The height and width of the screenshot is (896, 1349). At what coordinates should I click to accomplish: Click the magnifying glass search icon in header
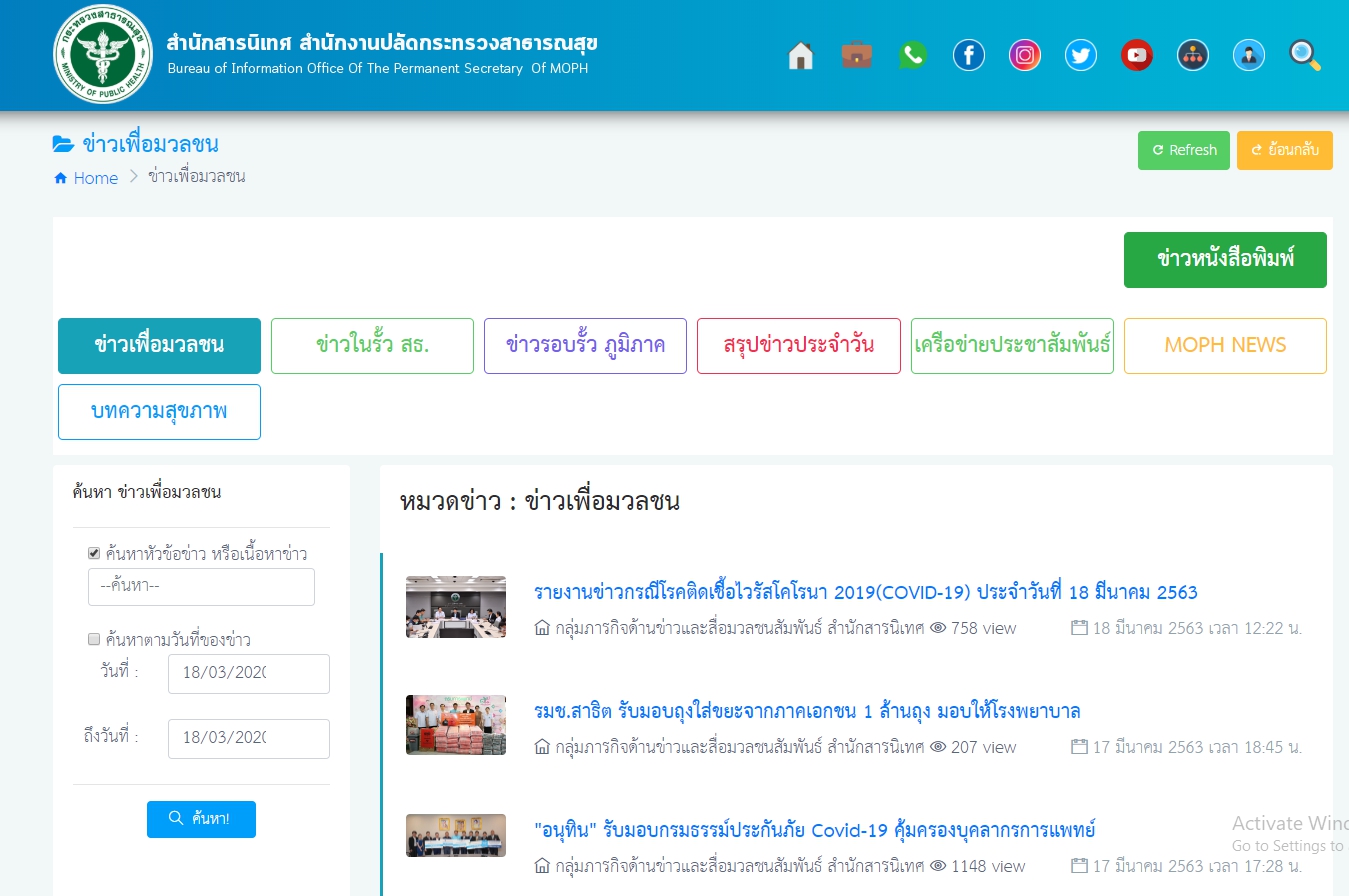pyautogui.click(x=1305, y=55)
